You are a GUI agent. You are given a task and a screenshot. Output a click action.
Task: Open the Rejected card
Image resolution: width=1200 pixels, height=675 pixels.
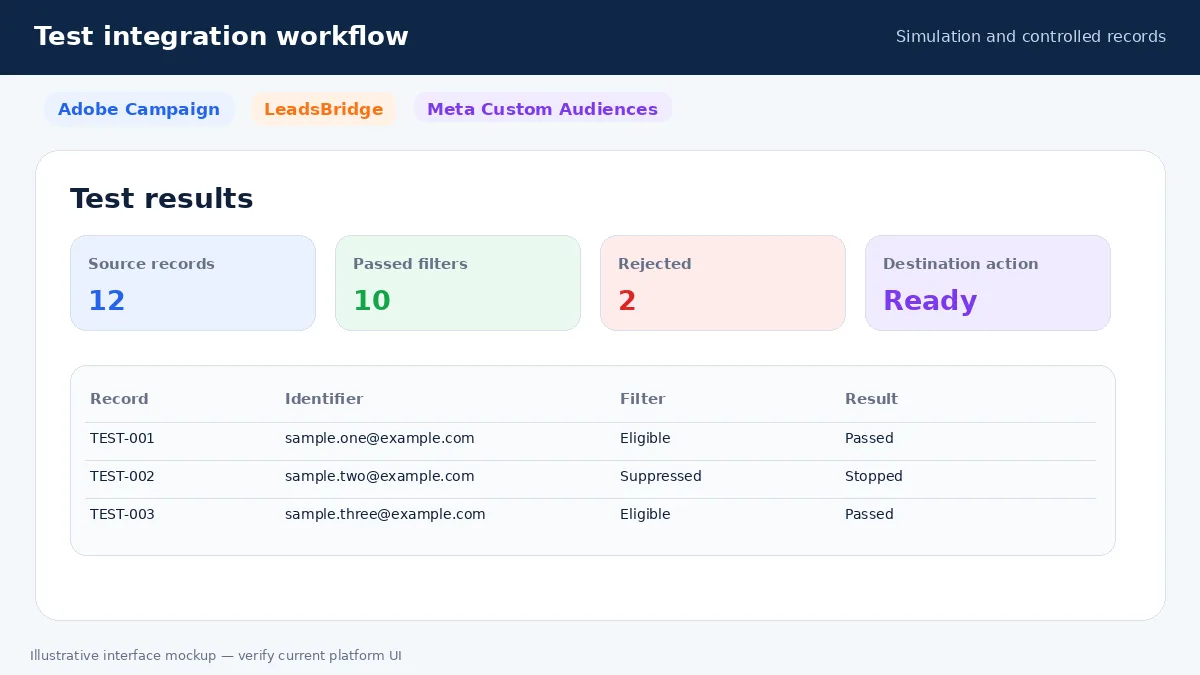click(723, 283)
